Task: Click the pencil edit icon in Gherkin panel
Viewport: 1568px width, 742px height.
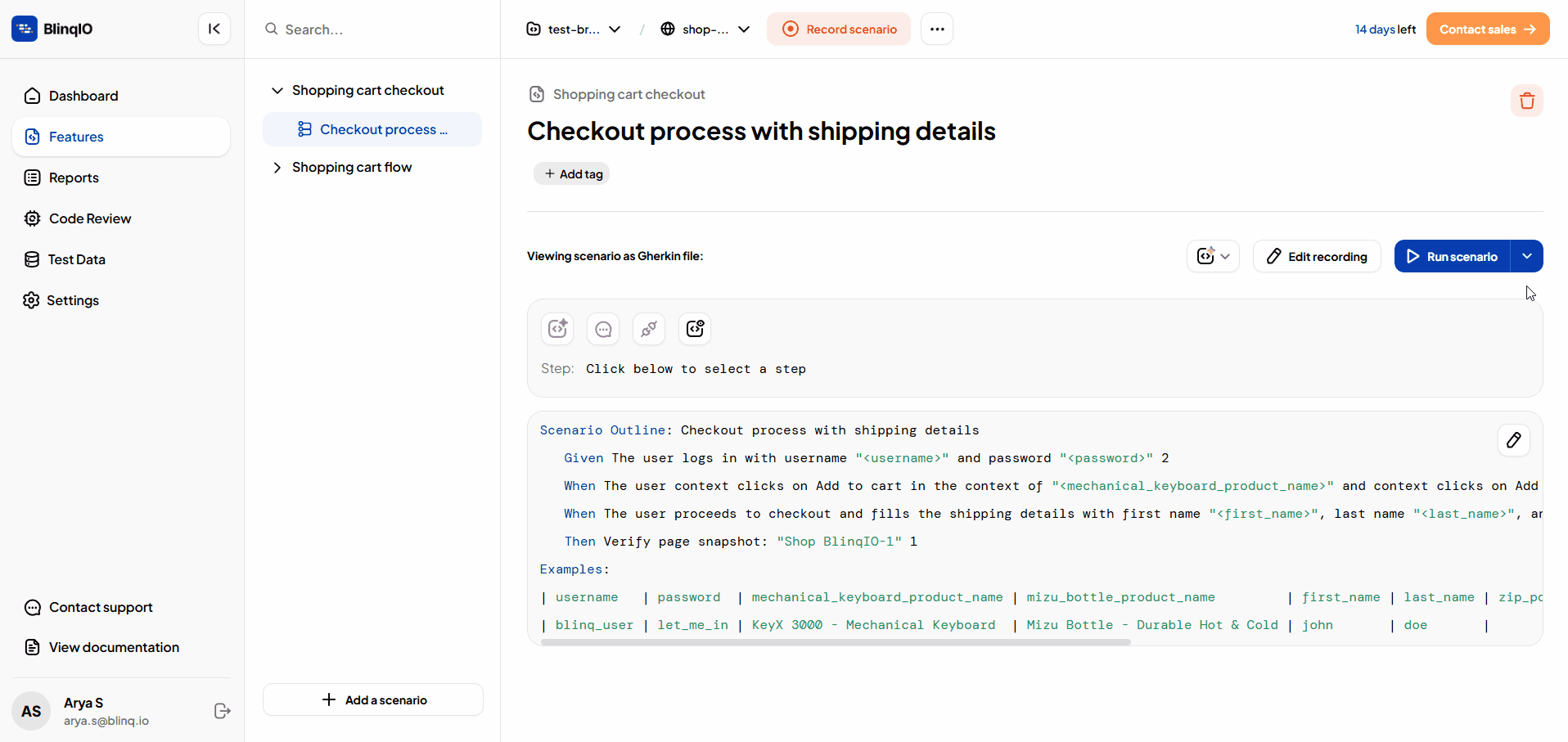Action: pyautogui.click(x=1513, y=440)
